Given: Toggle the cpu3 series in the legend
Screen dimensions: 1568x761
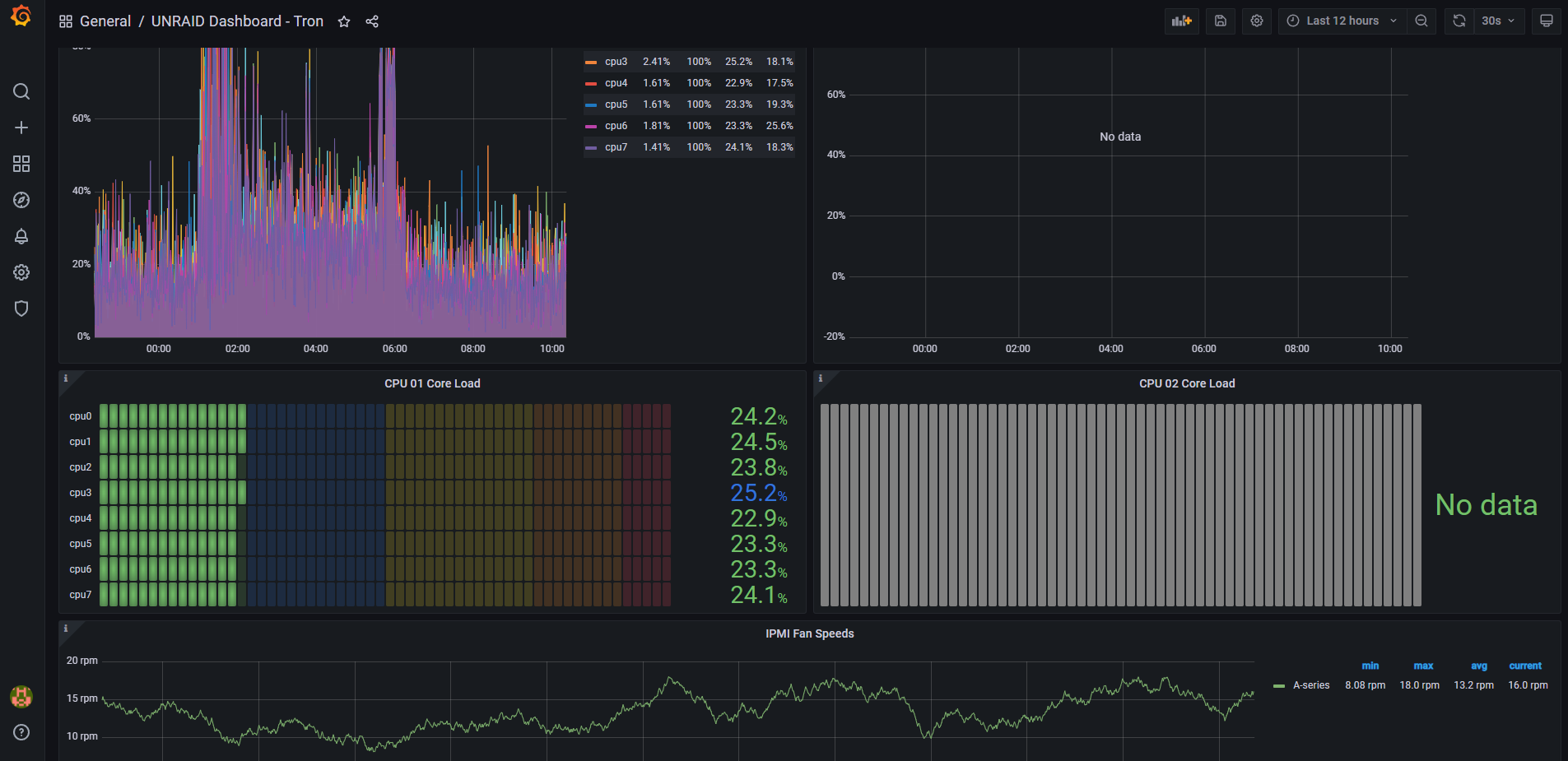Looking at the screenshot, I should [x=616, y=62].
